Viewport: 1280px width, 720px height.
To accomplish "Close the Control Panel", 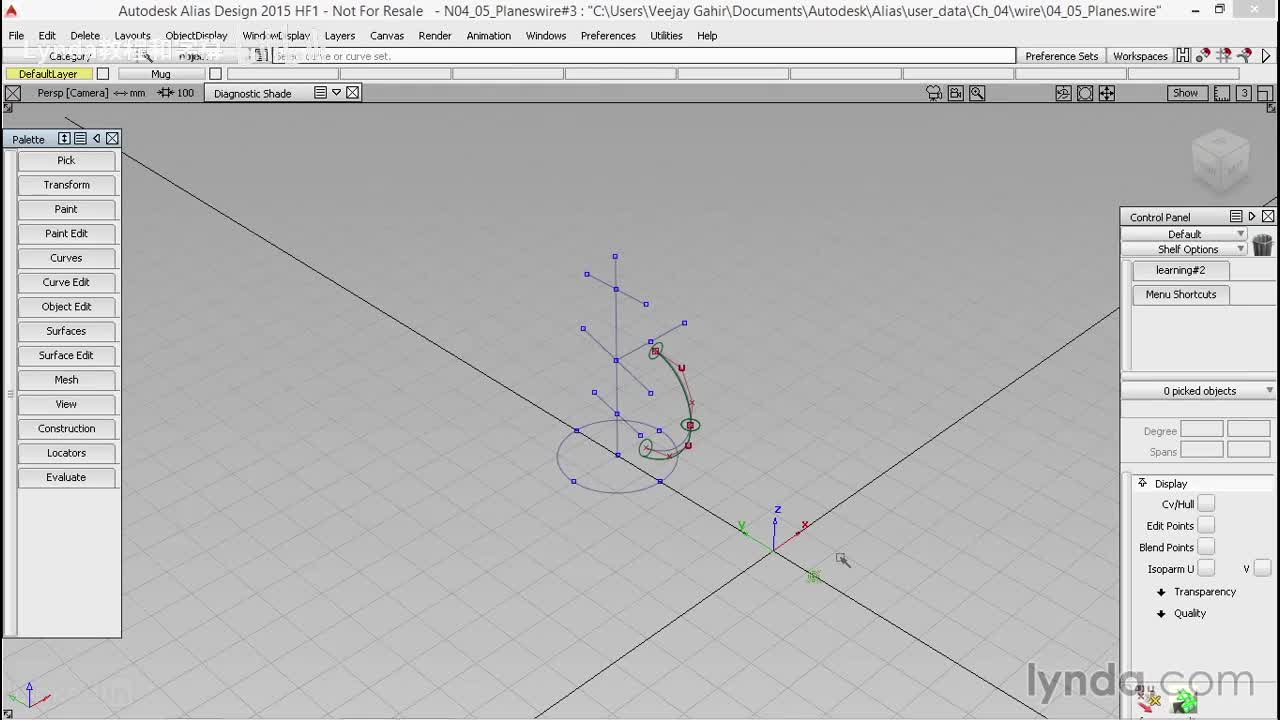I will tap(1268, 216).
